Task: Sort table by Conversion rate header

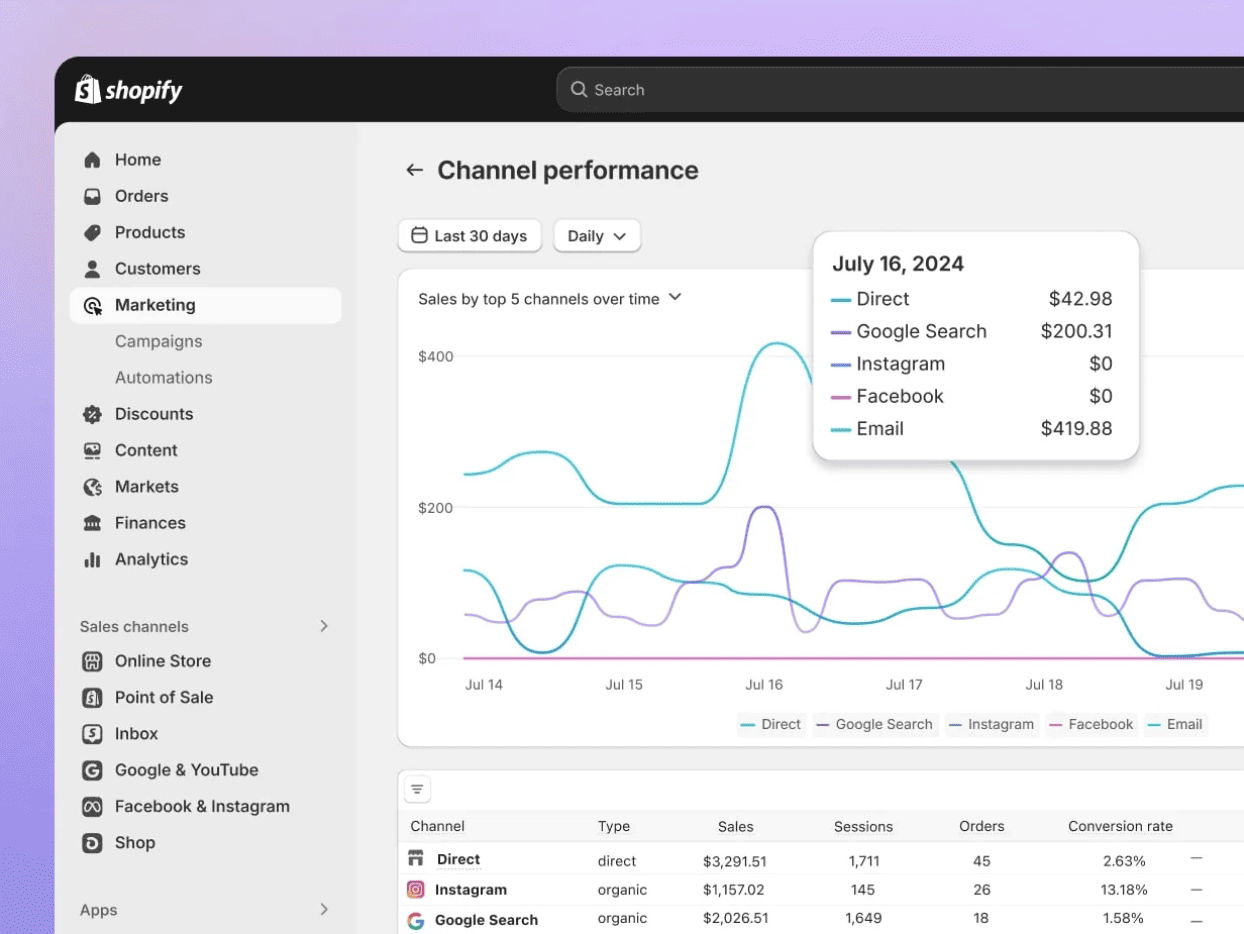Action: click(1120, 826)
